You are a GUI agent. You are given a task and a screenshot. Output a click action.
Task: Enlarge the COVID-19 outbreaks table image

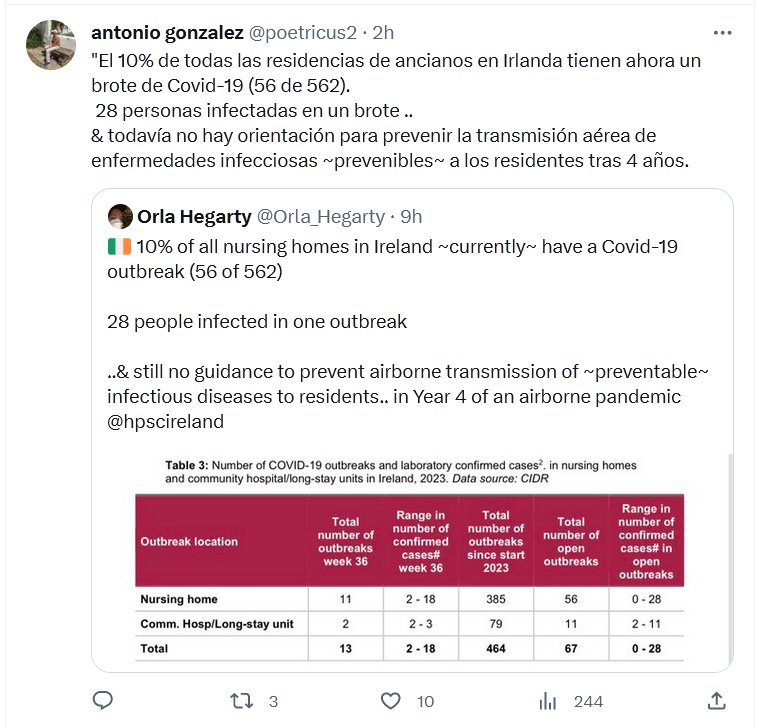pyautogui.click(x=411, y=562)
